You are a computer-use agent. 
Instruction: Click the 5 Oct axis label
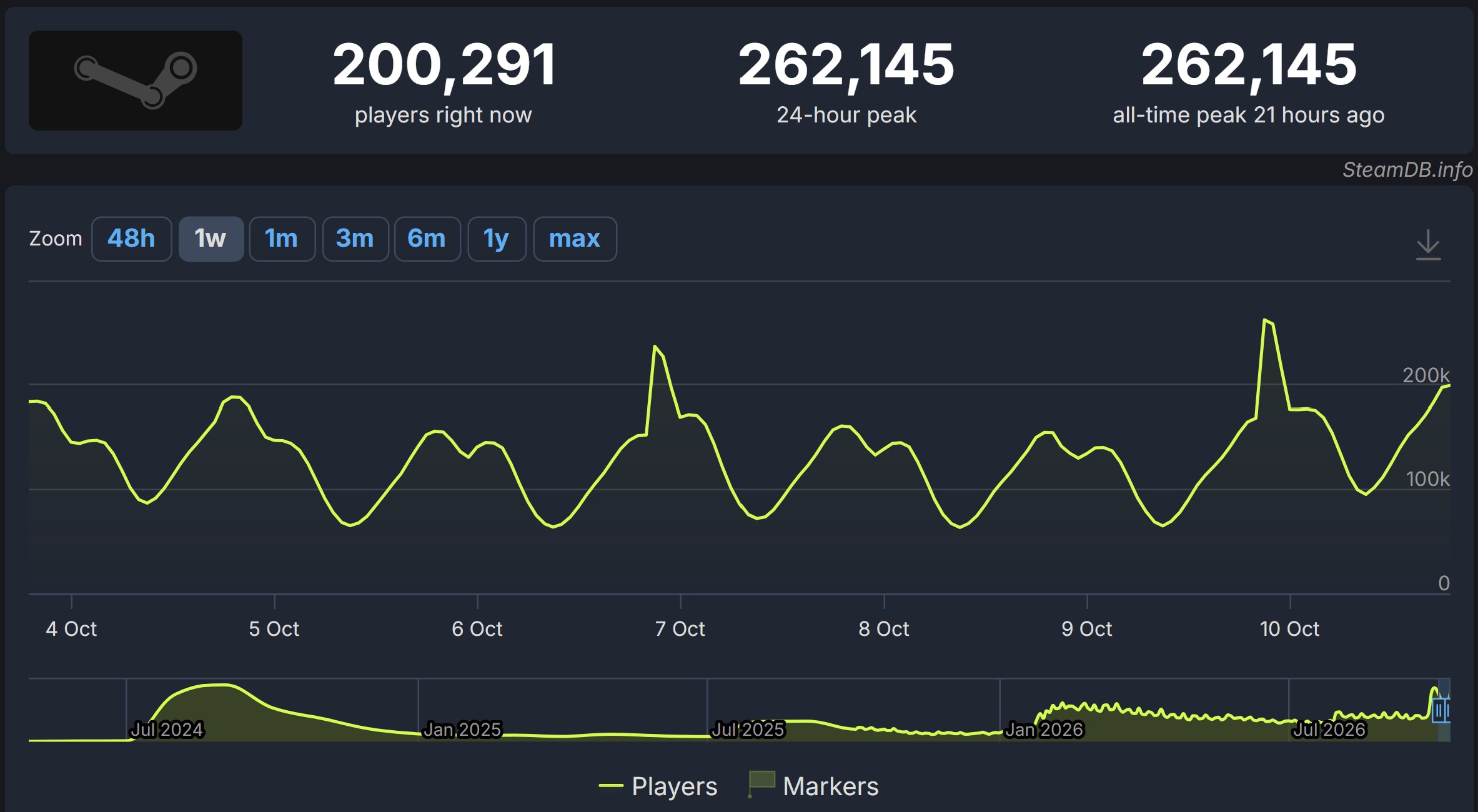point(274,628)
